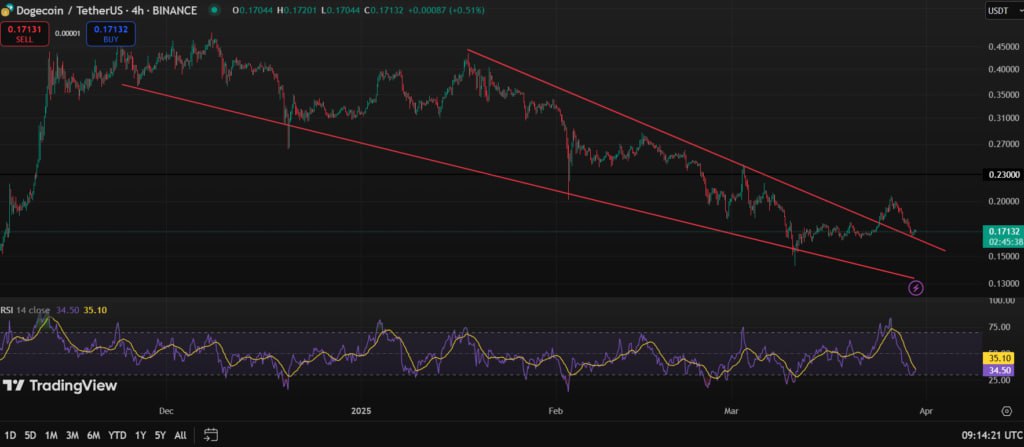Click the purple lightning bolt icon

916,287
